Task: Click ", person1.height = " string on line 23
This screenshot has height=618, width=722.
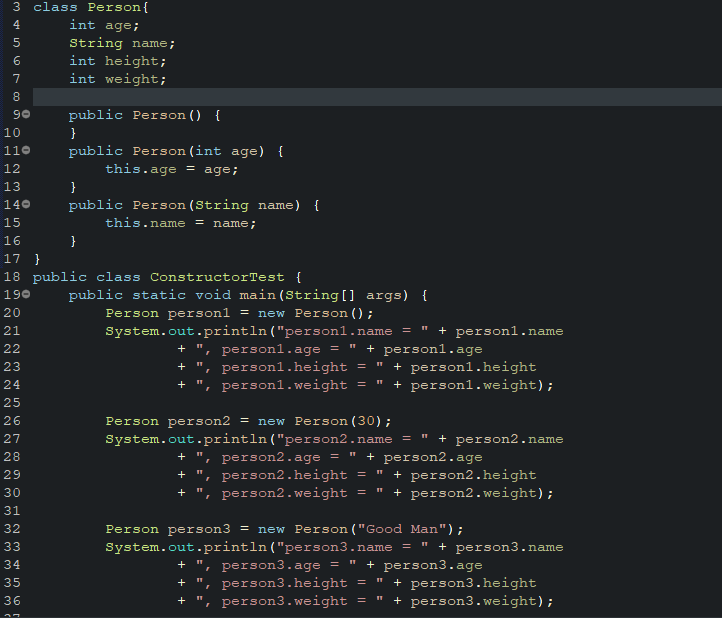Action: [x=289, y=367]
